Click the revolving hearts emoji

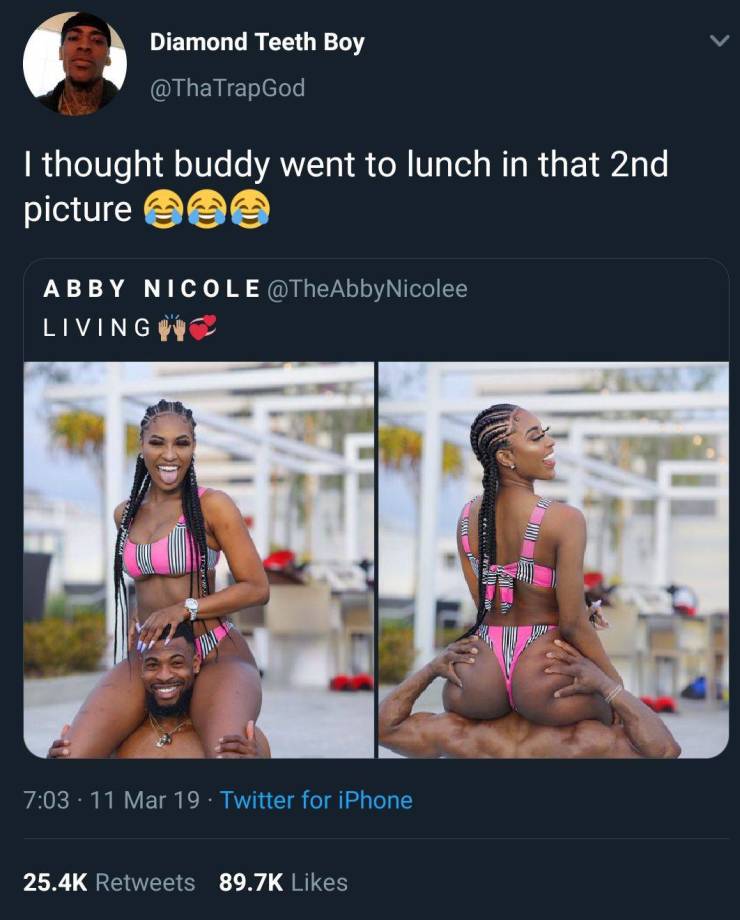pos(203,327)
